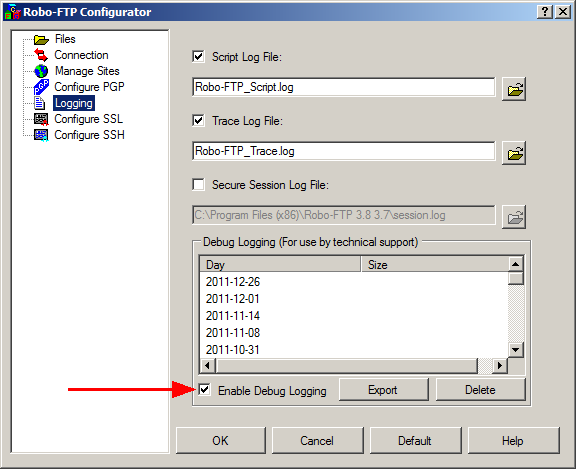
Task: Go to the Manage Sites page
Action: click(87, 71)
